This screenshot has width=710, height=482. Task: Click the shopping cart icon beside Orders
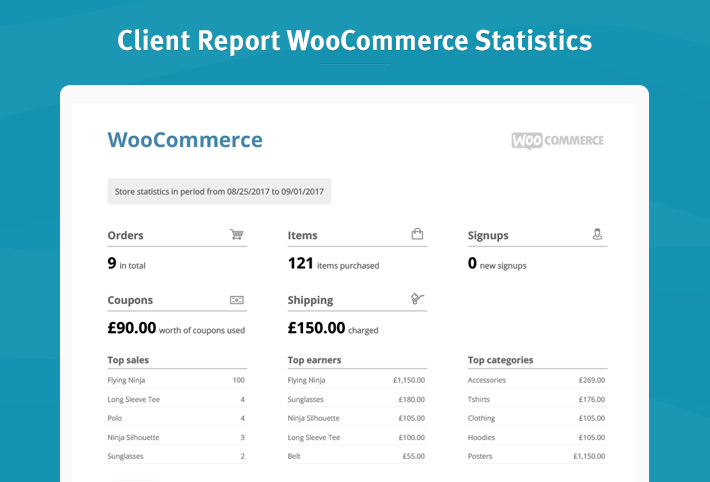237,235
